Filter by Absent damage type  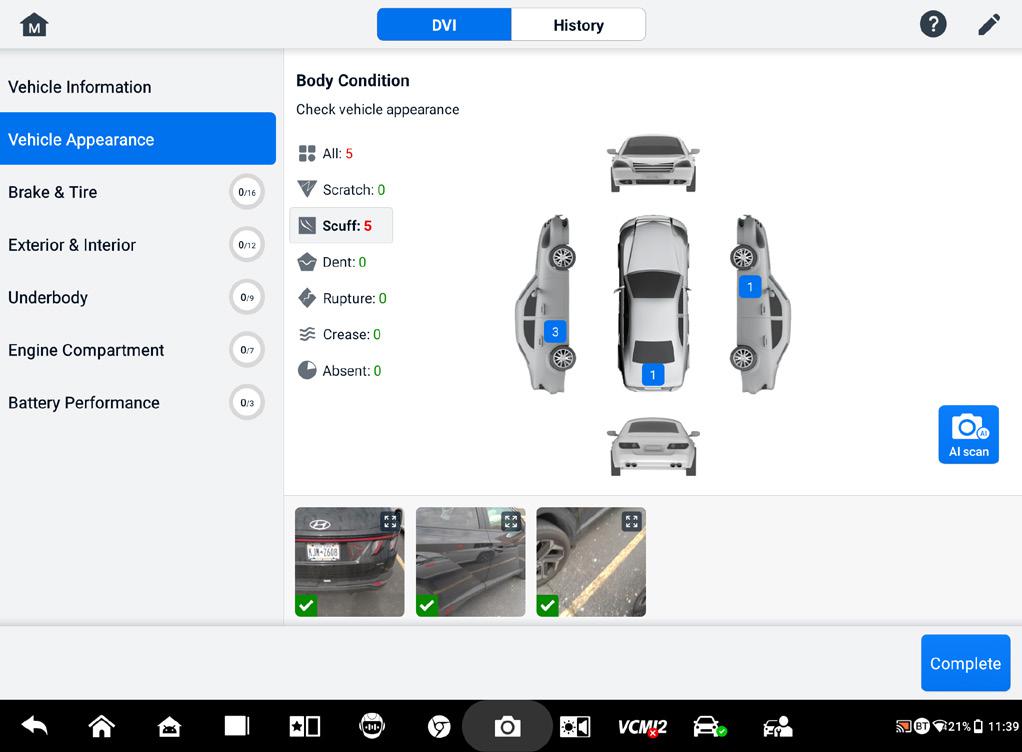click(340, 371)
